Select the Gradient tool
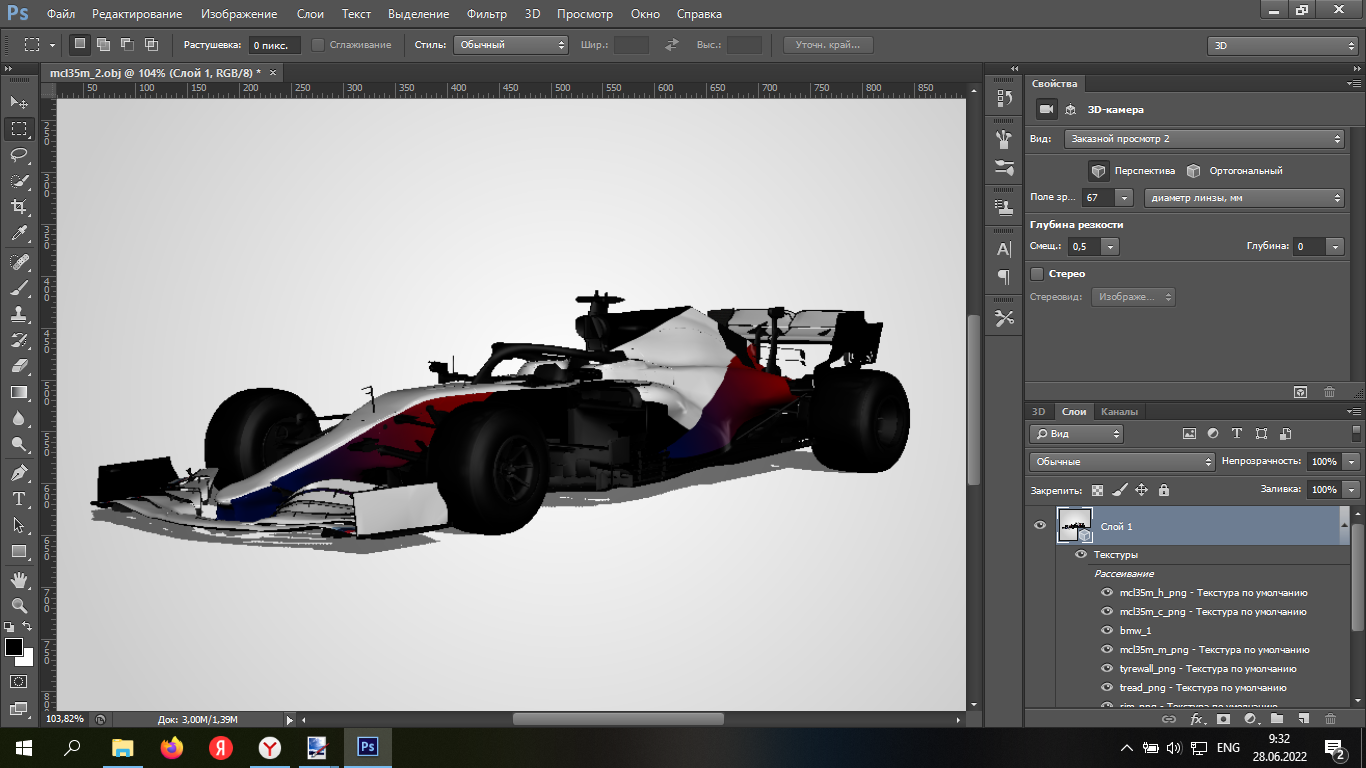The height and width of the screenshot is (768, 1366). click(x=19, y=392)
